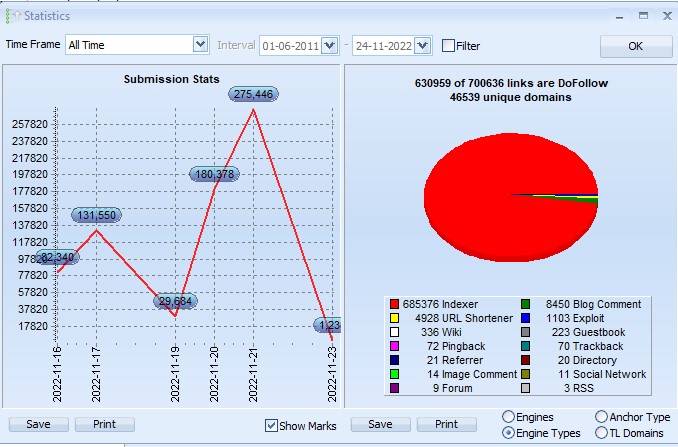Expand the 01-06-2011 start date picker
The image size is (678, 447).
pos(329,45)
